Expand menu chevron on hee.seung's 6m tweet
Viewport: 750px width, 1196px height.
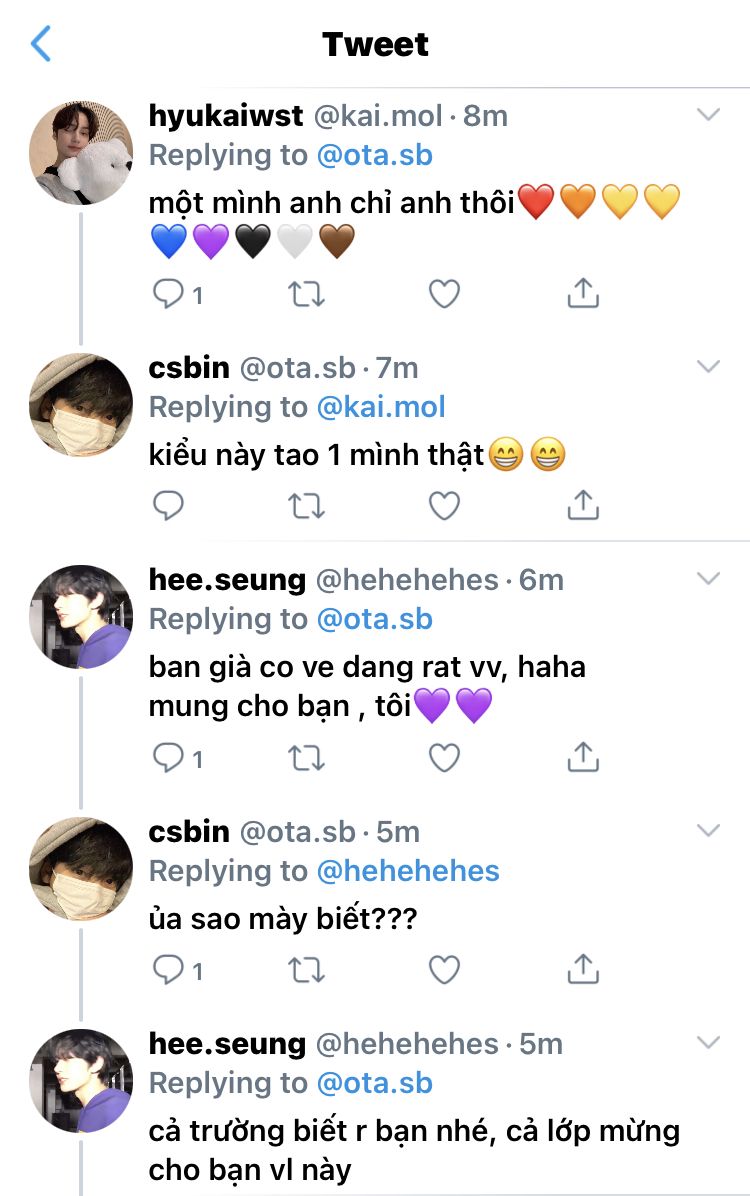click(708, 579)
